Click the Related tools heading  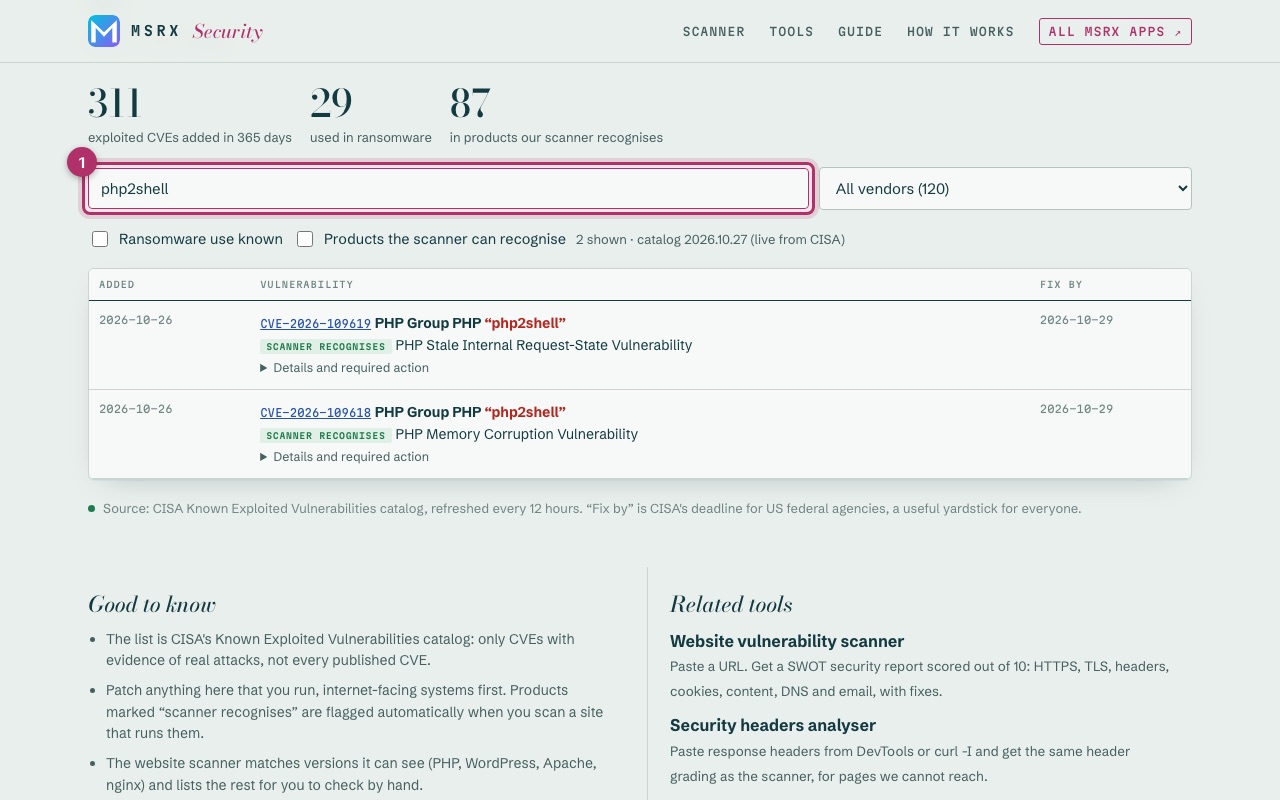731,604
